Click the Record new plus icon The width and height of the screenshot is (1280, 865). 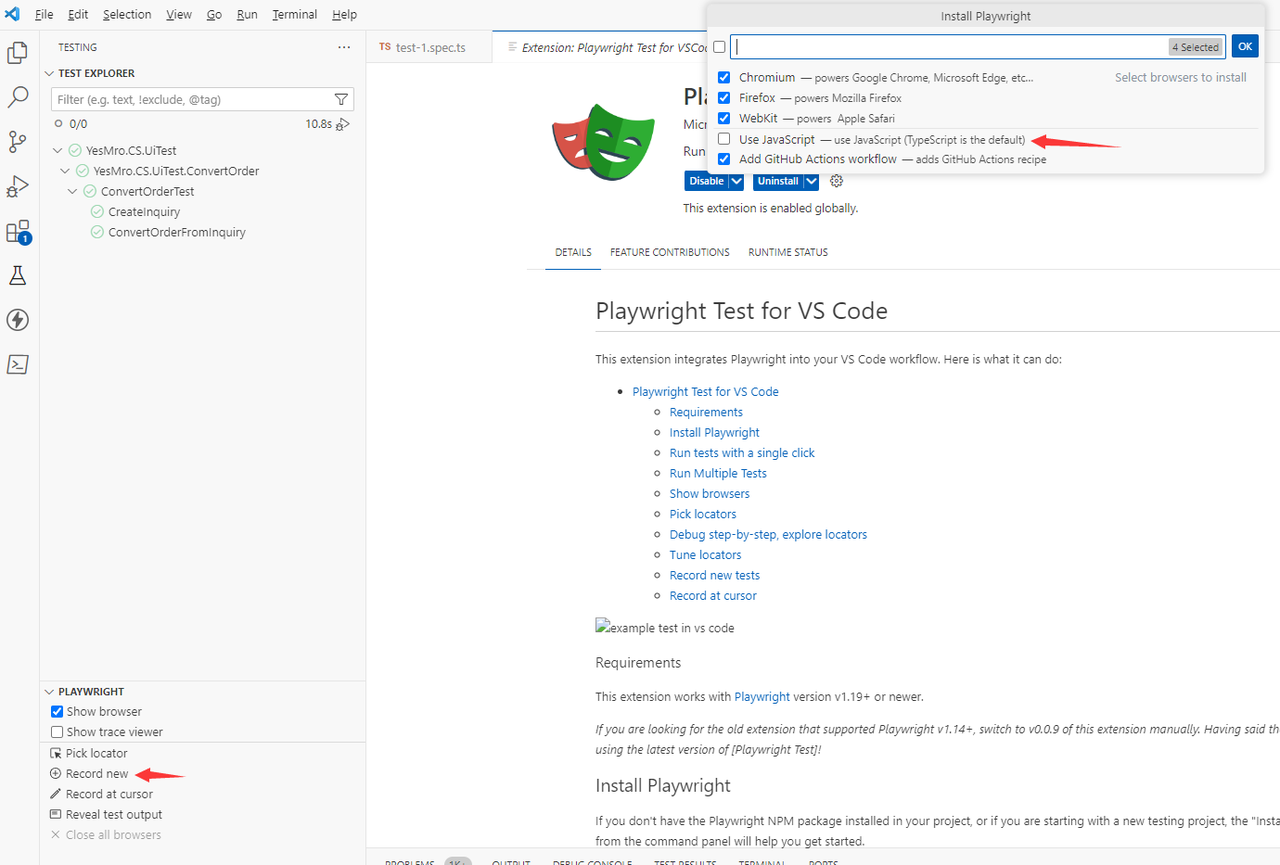click(x=56, y=774)
